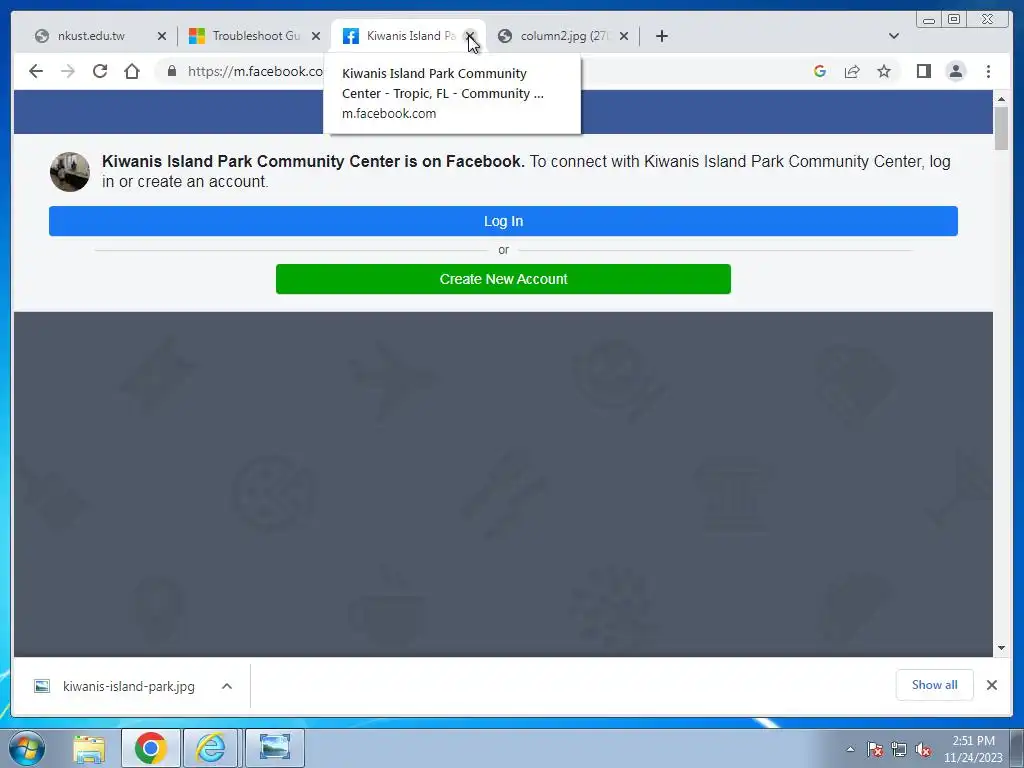Expand the tab search dropdown
1024x768 pixels.
(894, 36)
